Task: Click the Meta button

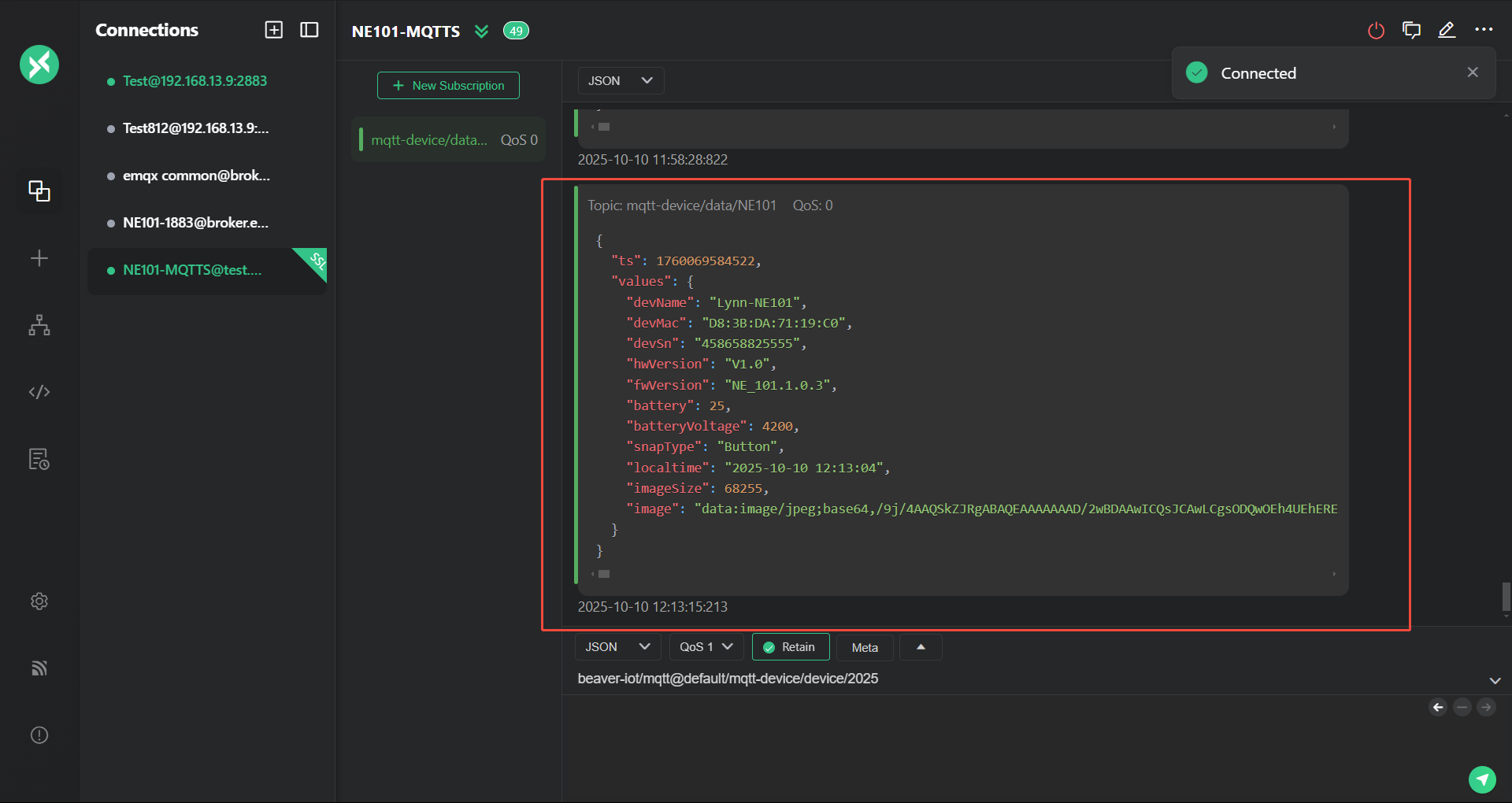Action: [x=864, y=647]
